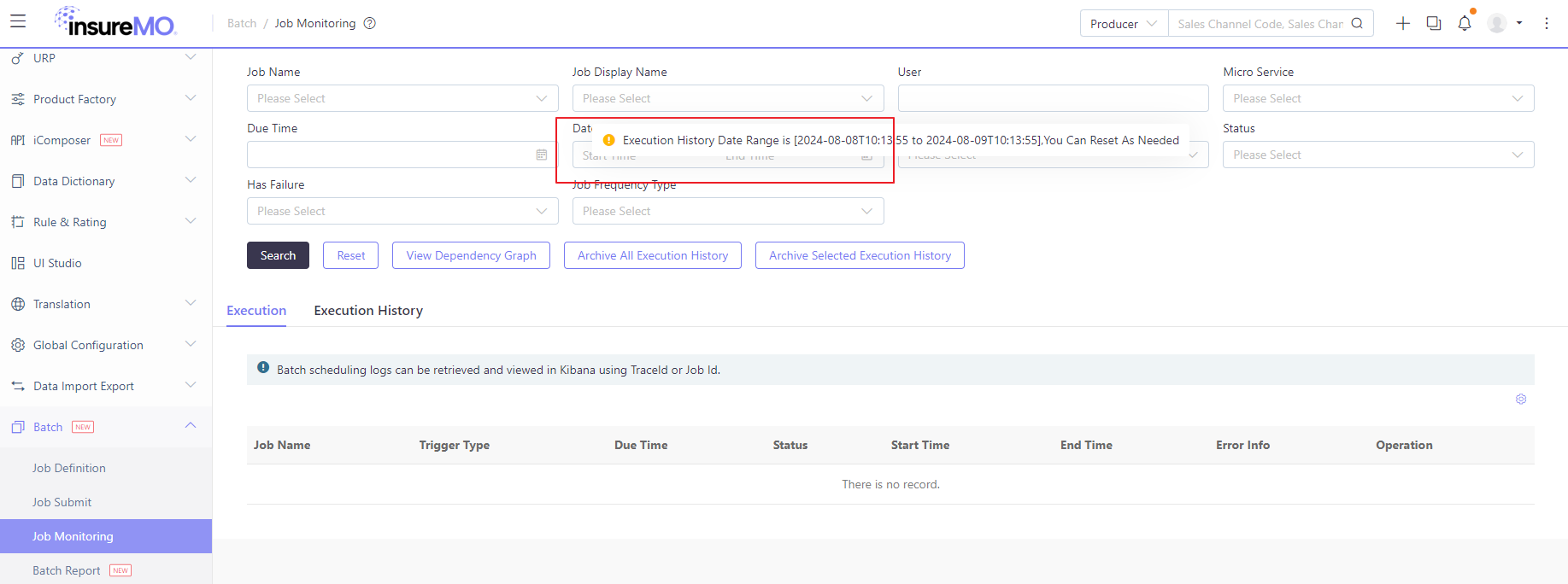Click the Reset button
Image resolution: width=1568 pixels, height=584 pixels.
(x=350, y=255)
